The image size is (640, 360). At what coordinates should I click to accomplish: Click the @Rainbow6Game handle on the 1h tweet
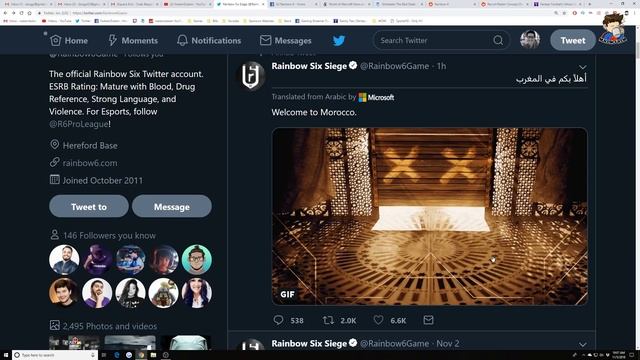click(394, 66)
